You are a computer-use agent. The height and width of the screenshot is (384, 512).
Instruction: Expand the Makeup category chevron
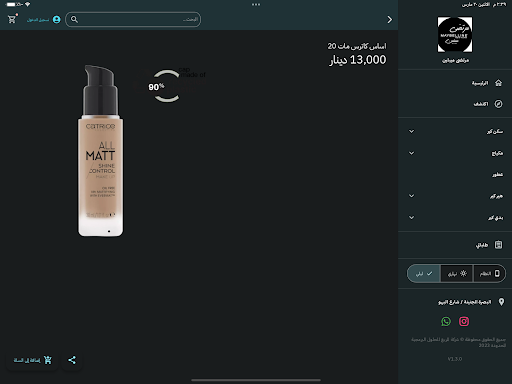click(x=412, y=153)
